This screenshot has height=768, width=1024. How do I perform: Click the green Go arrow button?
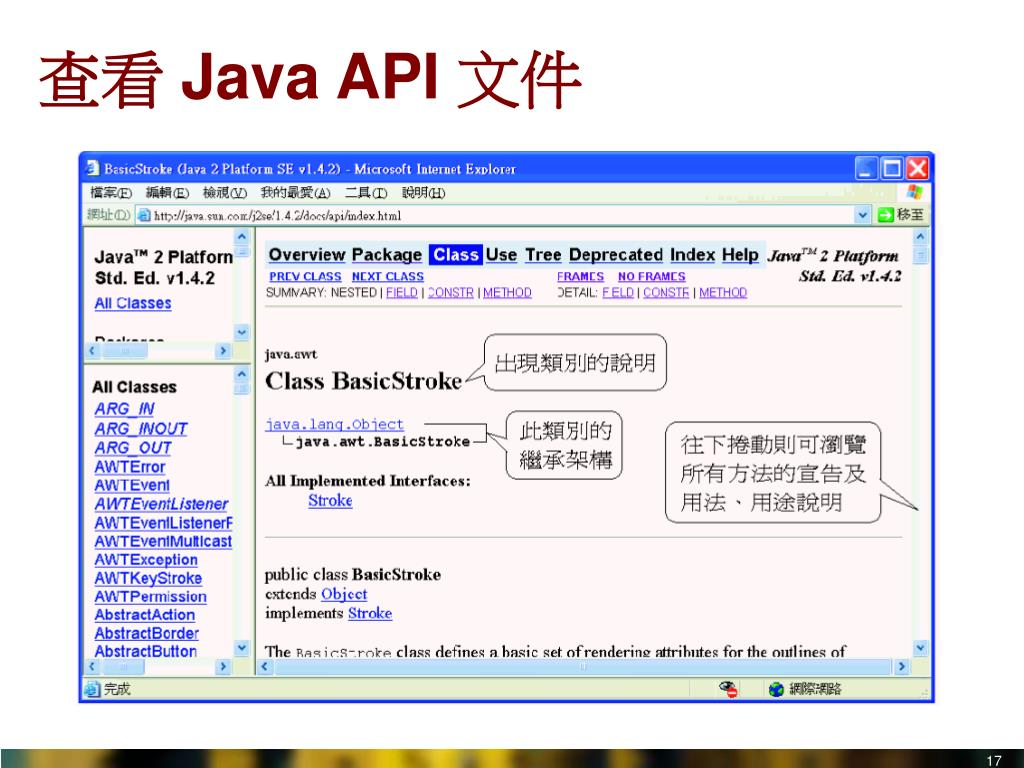(x=886, y=215)
